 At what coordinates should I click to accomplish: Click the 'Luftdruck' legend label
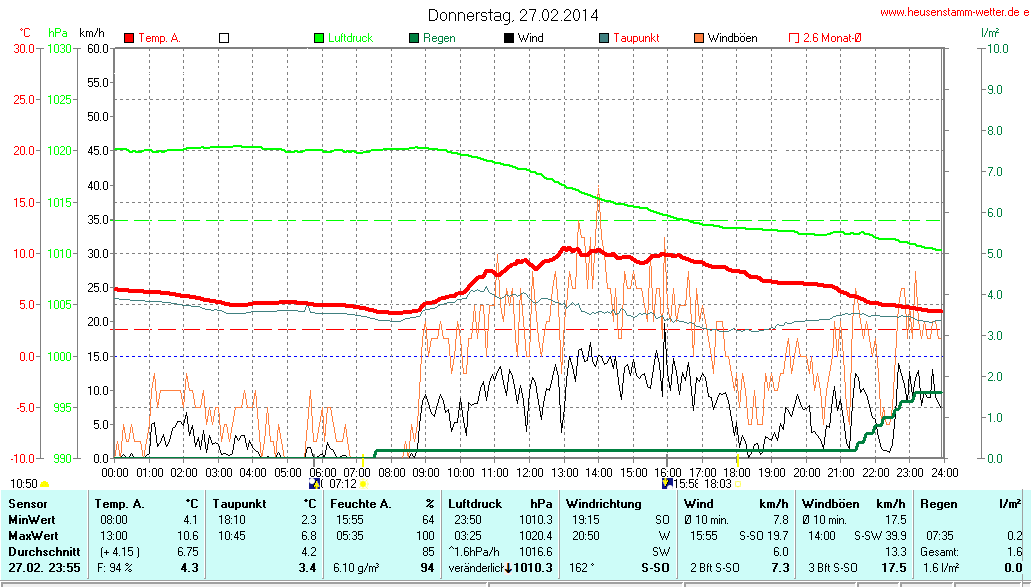click(x=351, y=38)
